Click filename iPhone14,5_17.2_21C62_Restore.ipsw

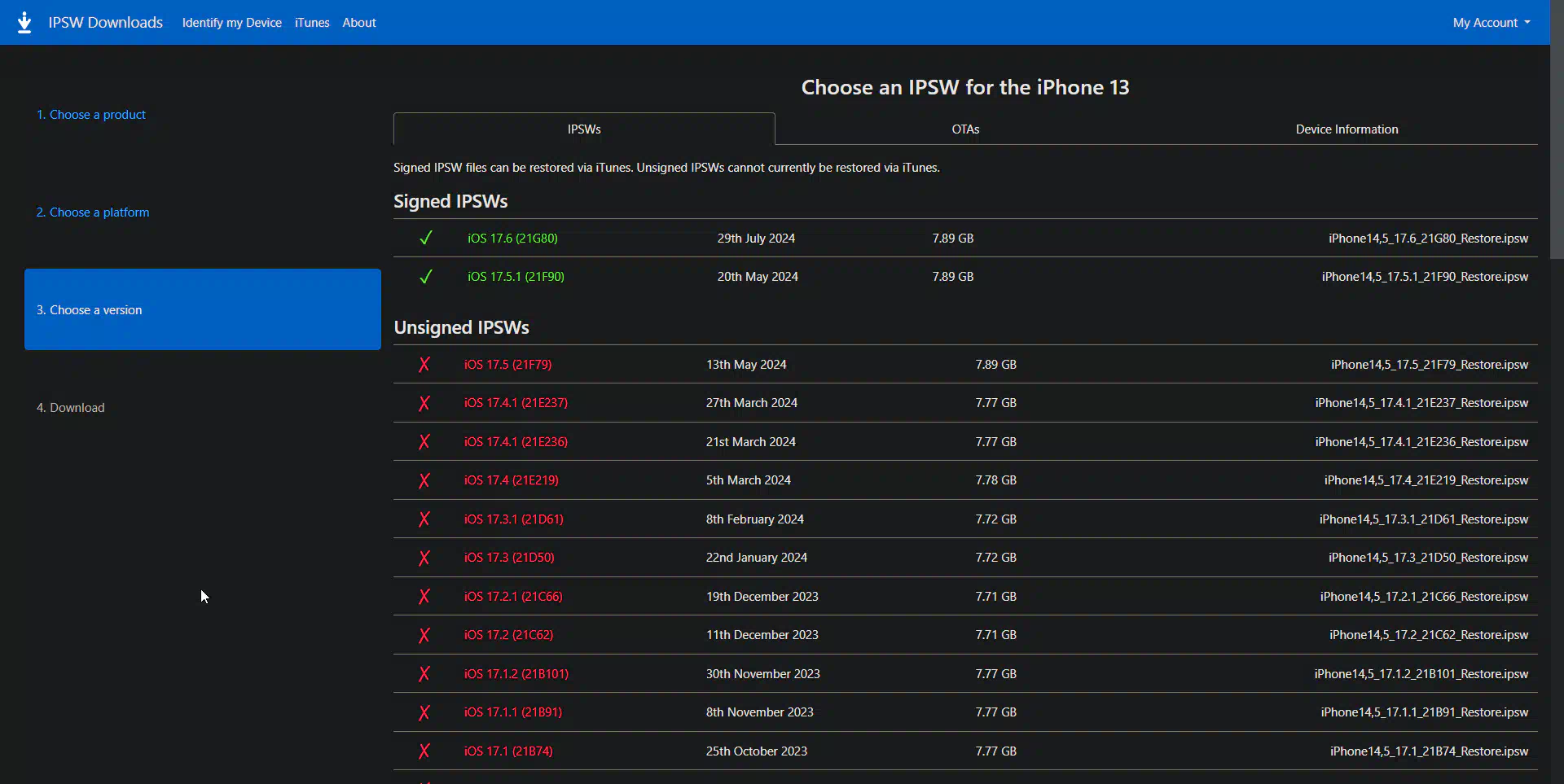coord(1429,635)
